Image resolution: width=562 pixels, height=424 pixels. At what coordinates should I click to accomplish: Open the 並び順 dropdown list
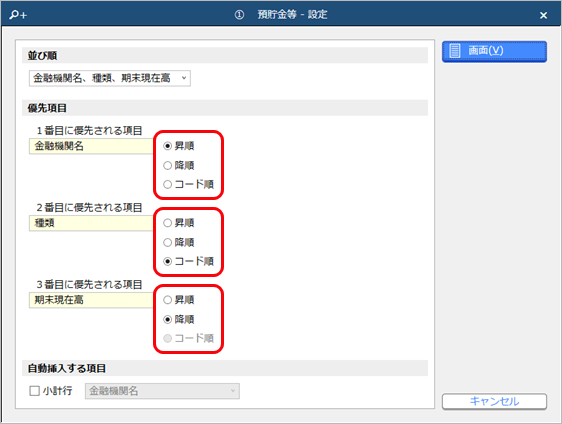click(110, 78)
